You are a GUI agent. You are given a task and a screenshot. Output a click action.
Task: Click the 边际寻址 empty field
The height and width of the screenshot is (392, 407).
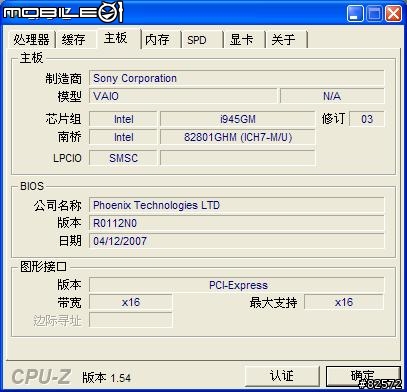[x=131, y=320]
